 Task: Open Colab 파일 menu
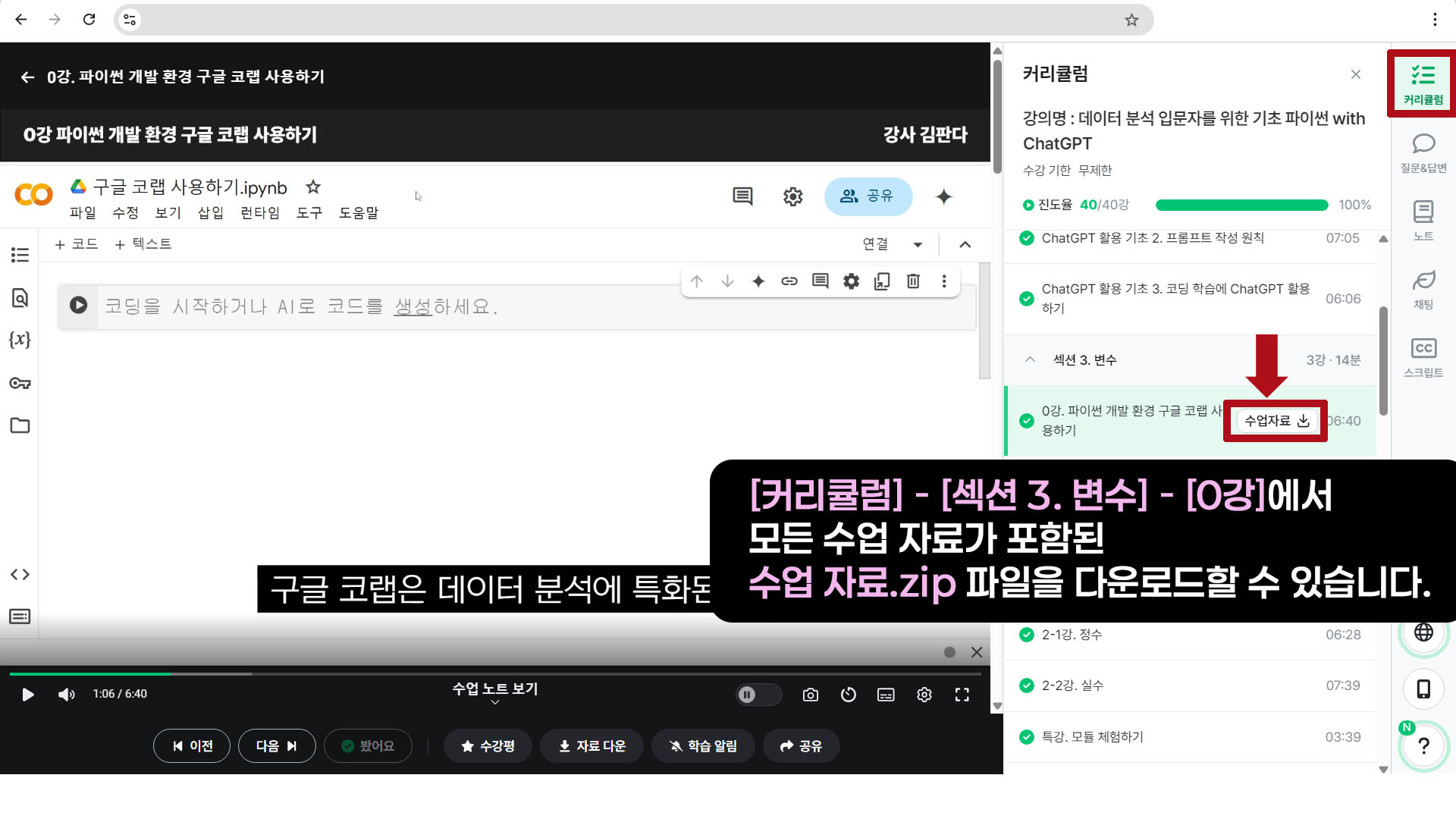pyautogui.click(x=83, y=213)
